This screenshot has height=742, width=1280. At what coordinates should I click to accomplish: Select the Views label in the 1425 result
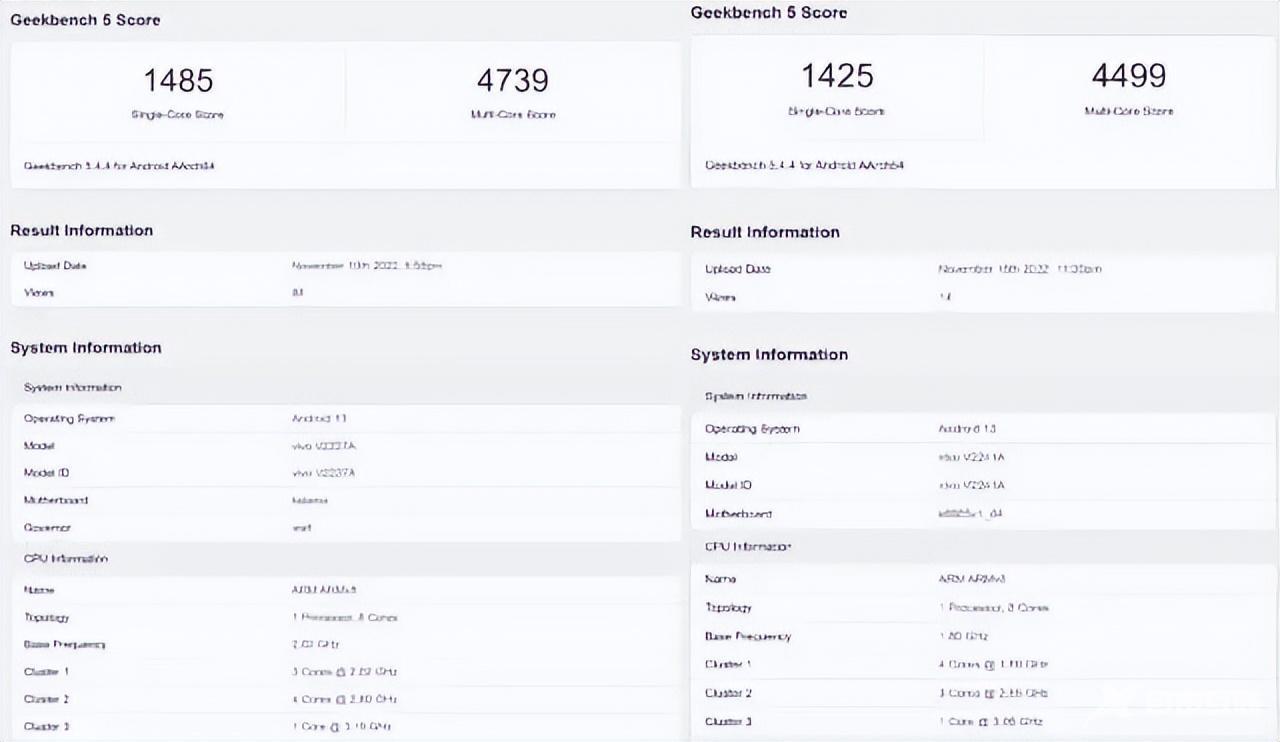tap(721, 297)
